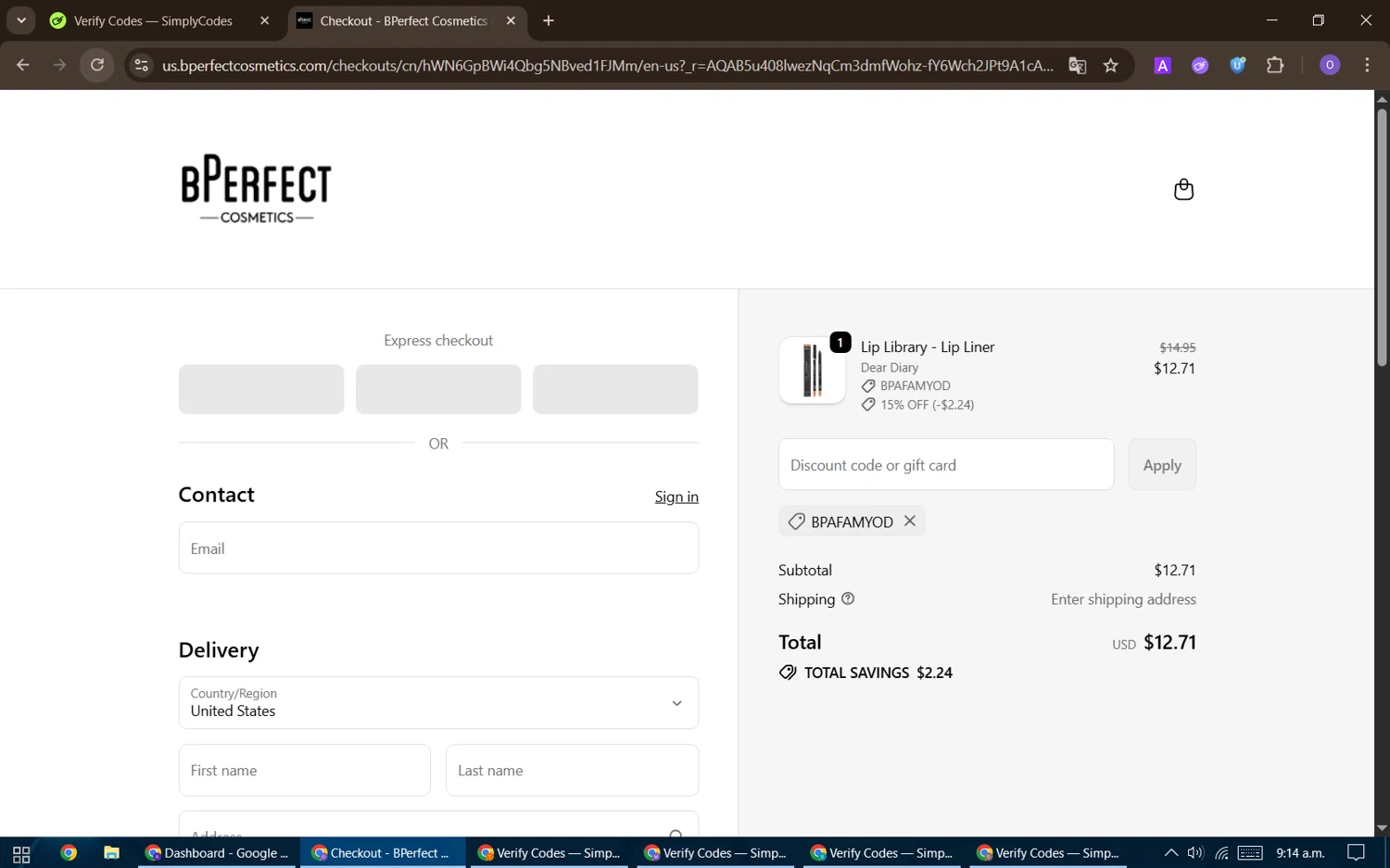Image resolution: width=1390 pixels, height=868 pixels.
Task: Open the volume control in tray
Action: click(1195, 853)
